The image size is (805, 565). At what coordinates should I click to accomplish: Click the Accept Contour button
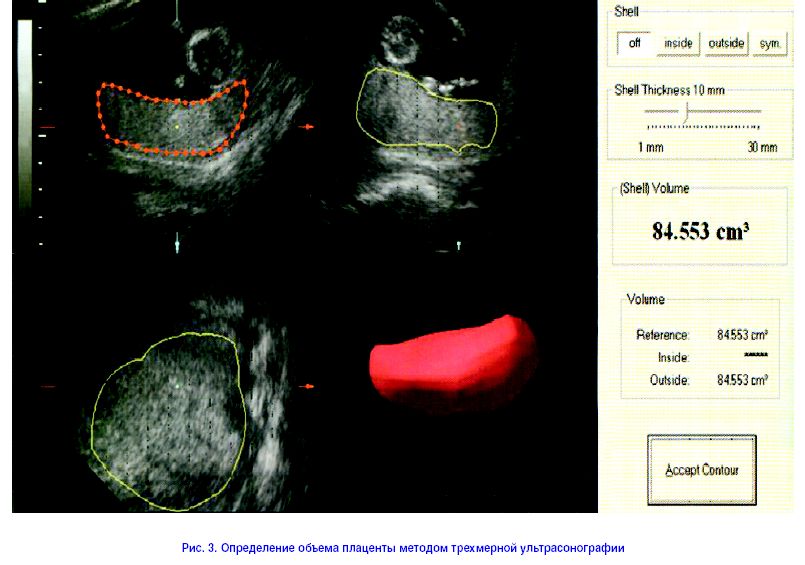coord(702,469)
